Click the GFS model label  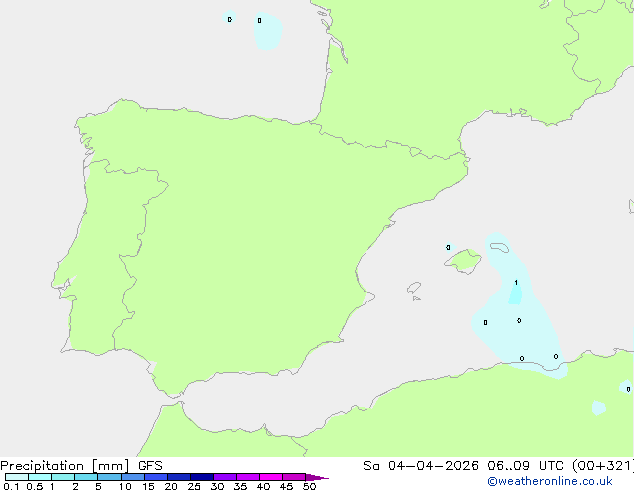150,466
